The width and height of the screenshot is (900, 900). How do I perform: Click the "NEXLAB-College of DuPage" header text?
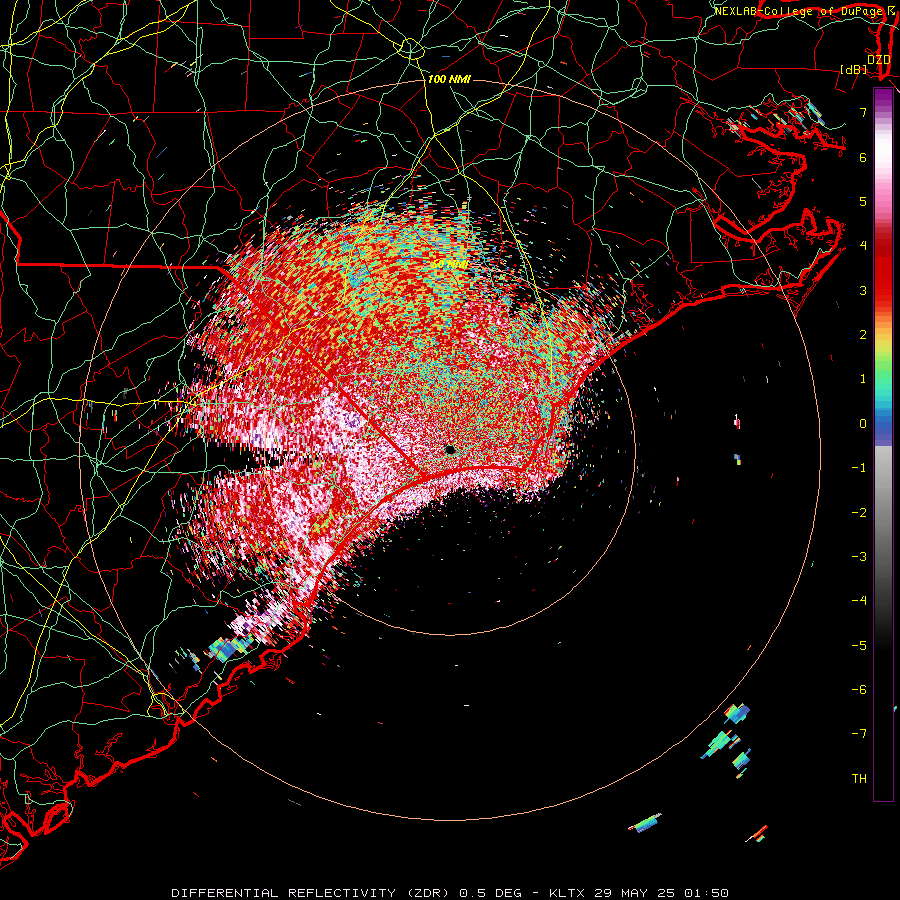click(798, 11)
